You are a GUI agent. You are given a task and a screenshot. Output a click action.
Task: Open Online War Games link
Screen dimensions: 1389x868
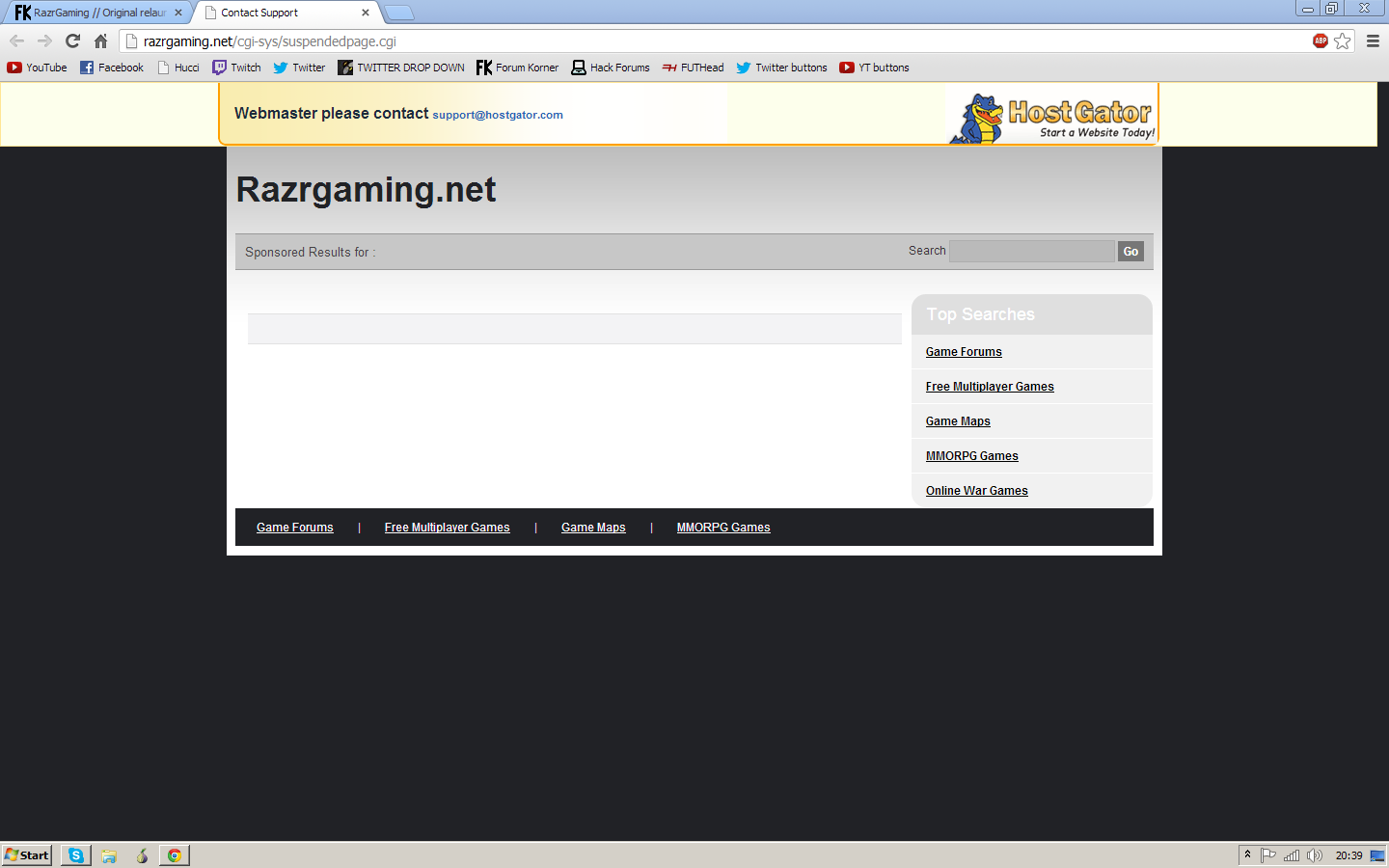(x=977, y=491)
